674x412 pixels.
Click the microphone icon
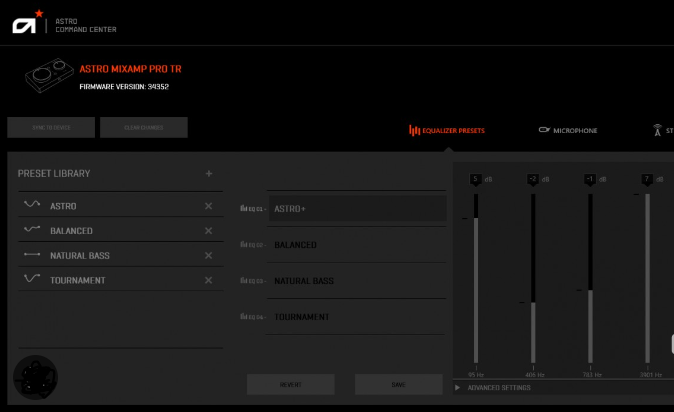point(544,129)
